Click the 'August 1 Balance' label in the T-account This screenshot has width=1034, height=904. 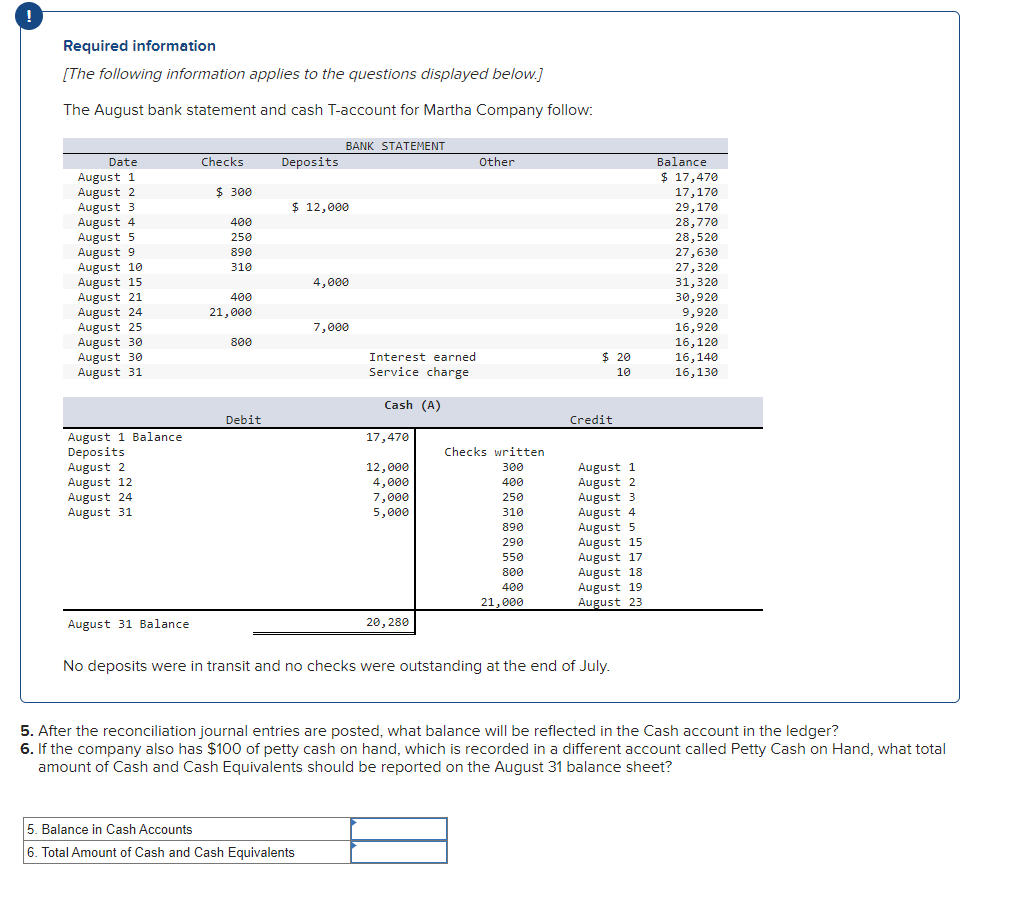coord(125,437)
